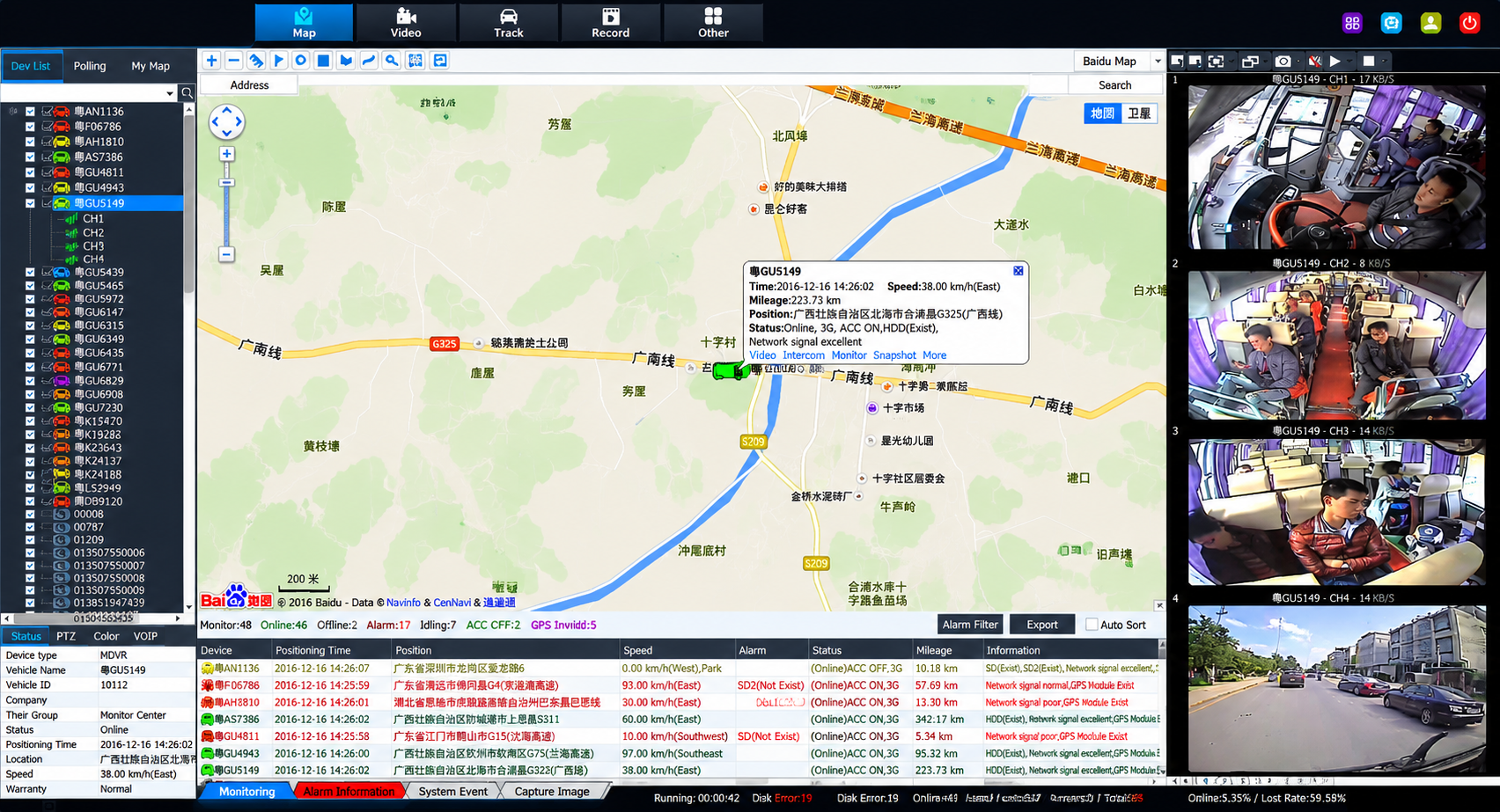
Task: Switch to the Track top tab
Action: (508, 23)
